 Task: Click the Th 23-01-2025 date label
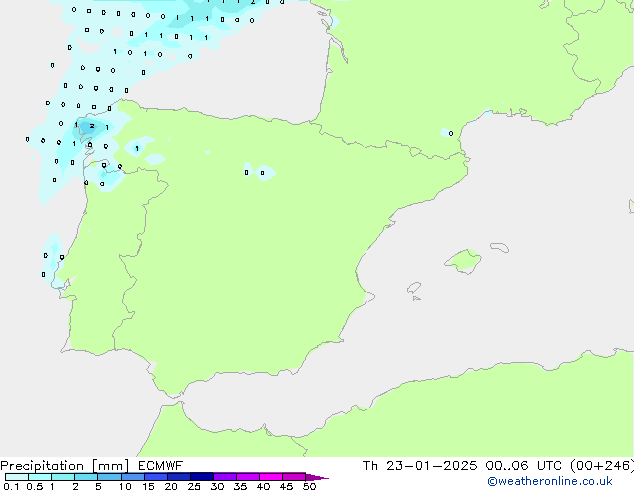click(419, 466)
